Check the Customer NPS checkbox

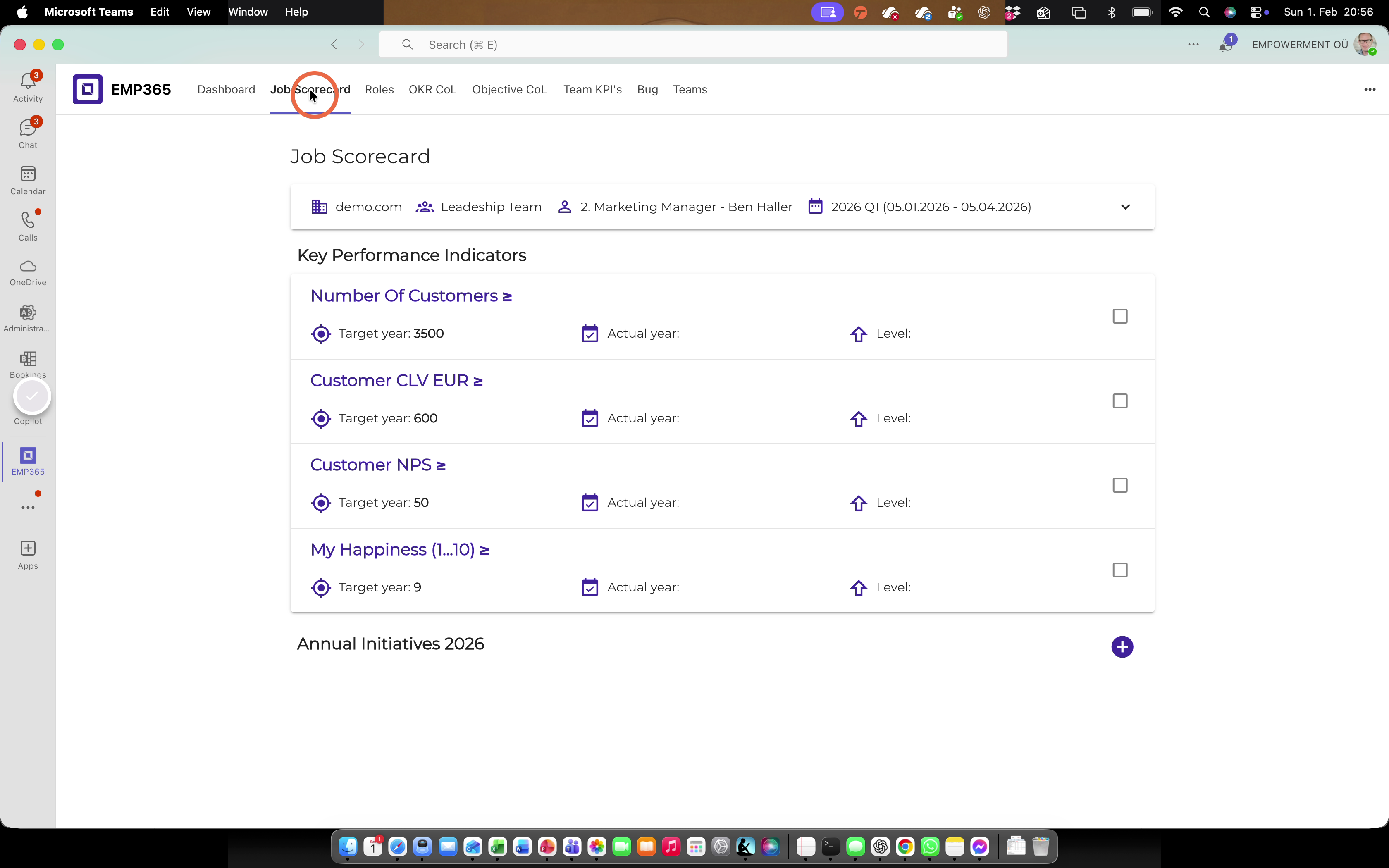(1120, 485)
